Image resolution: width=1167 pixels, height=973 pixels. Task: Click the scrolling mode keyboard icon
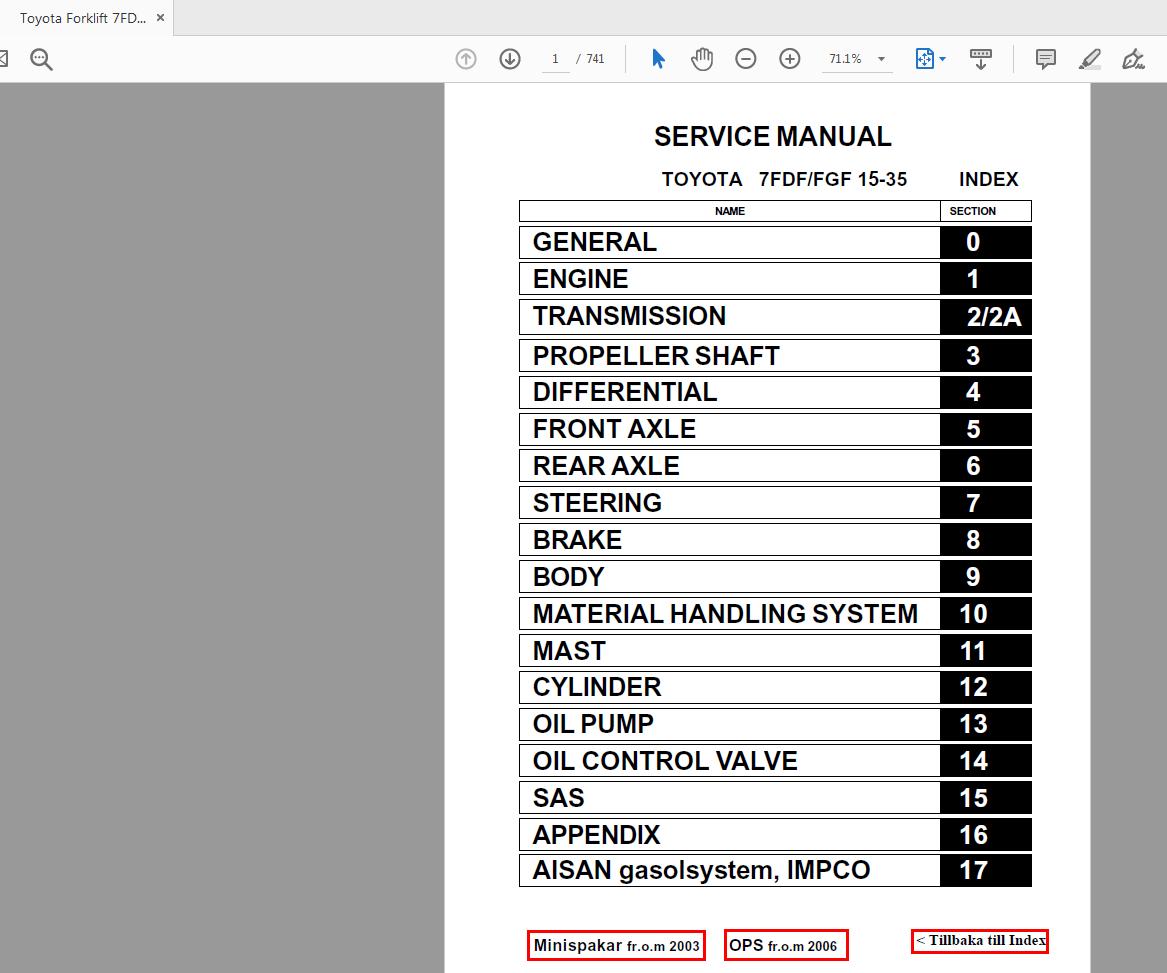tap(980, 59)
